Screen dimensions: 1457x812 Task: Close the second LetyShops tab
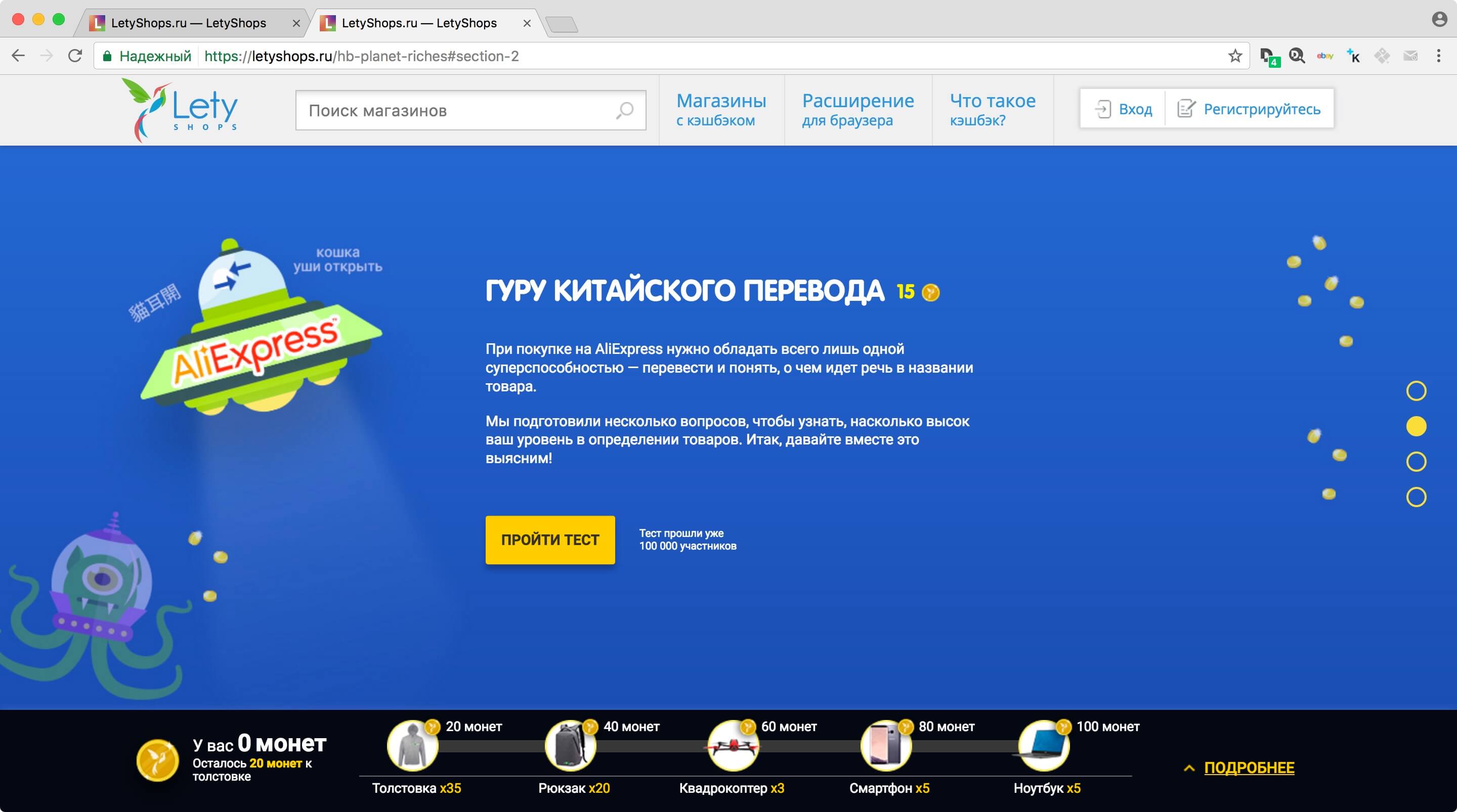pos(527,23)
